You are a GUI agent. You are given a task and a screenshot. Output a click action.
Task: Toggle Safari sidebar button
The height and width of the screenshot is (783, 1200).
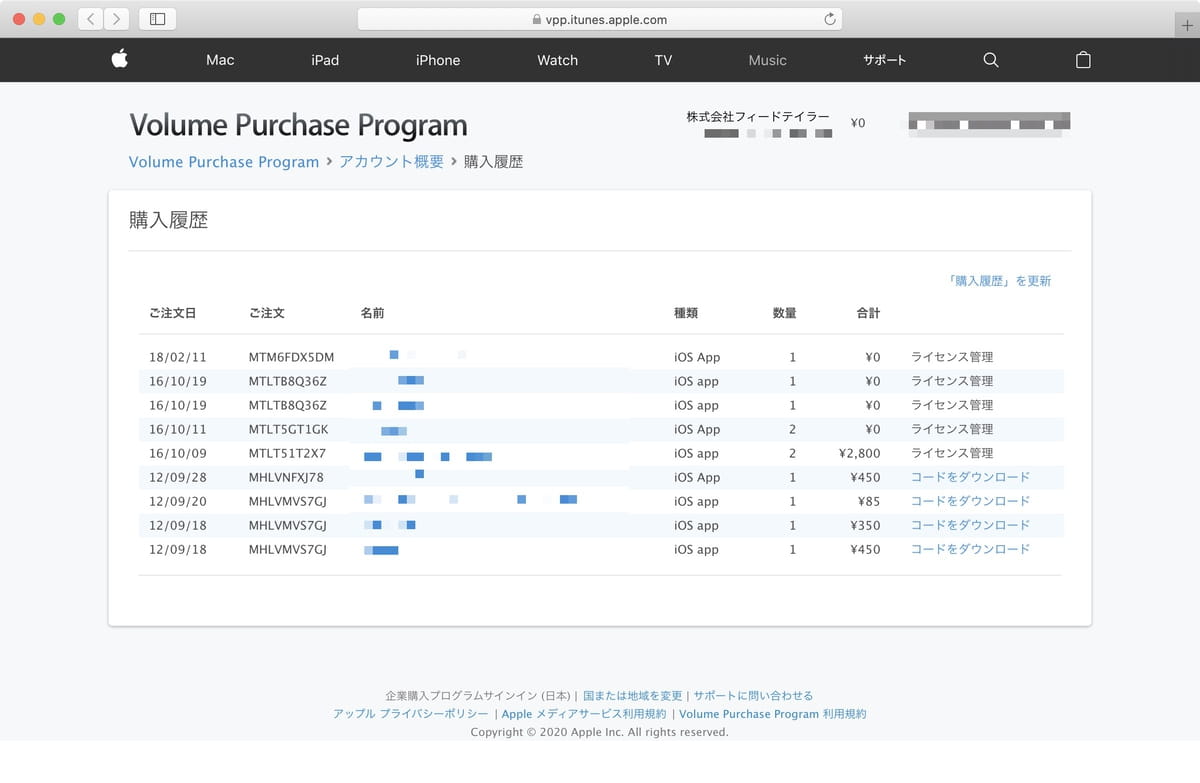157,19
